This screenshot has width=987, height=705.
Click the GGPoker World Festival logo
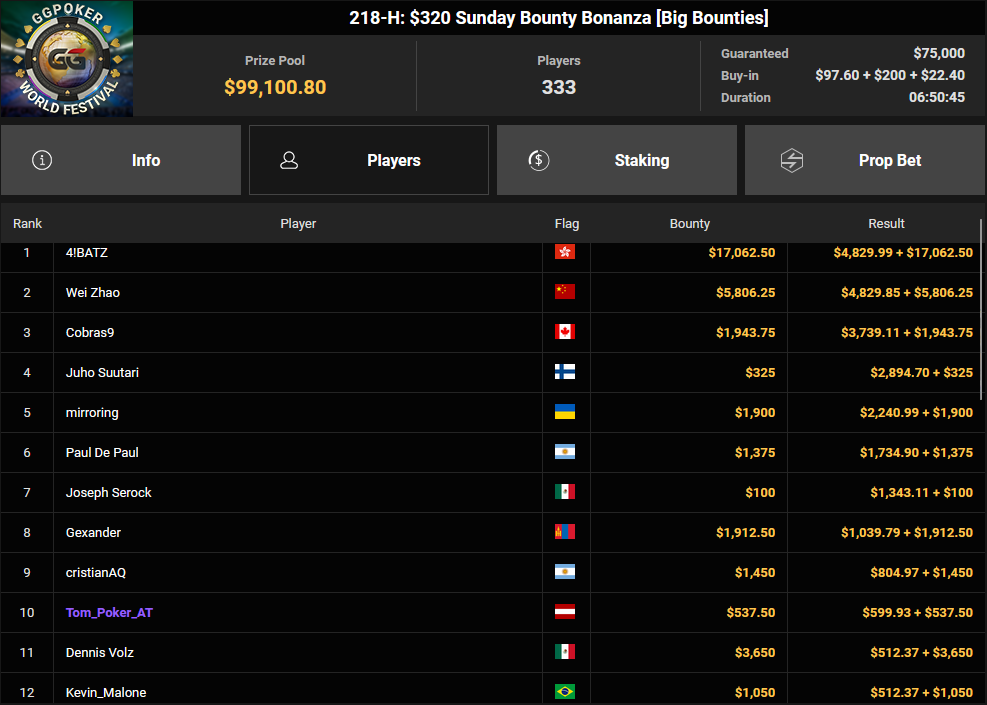pos(67,59)
